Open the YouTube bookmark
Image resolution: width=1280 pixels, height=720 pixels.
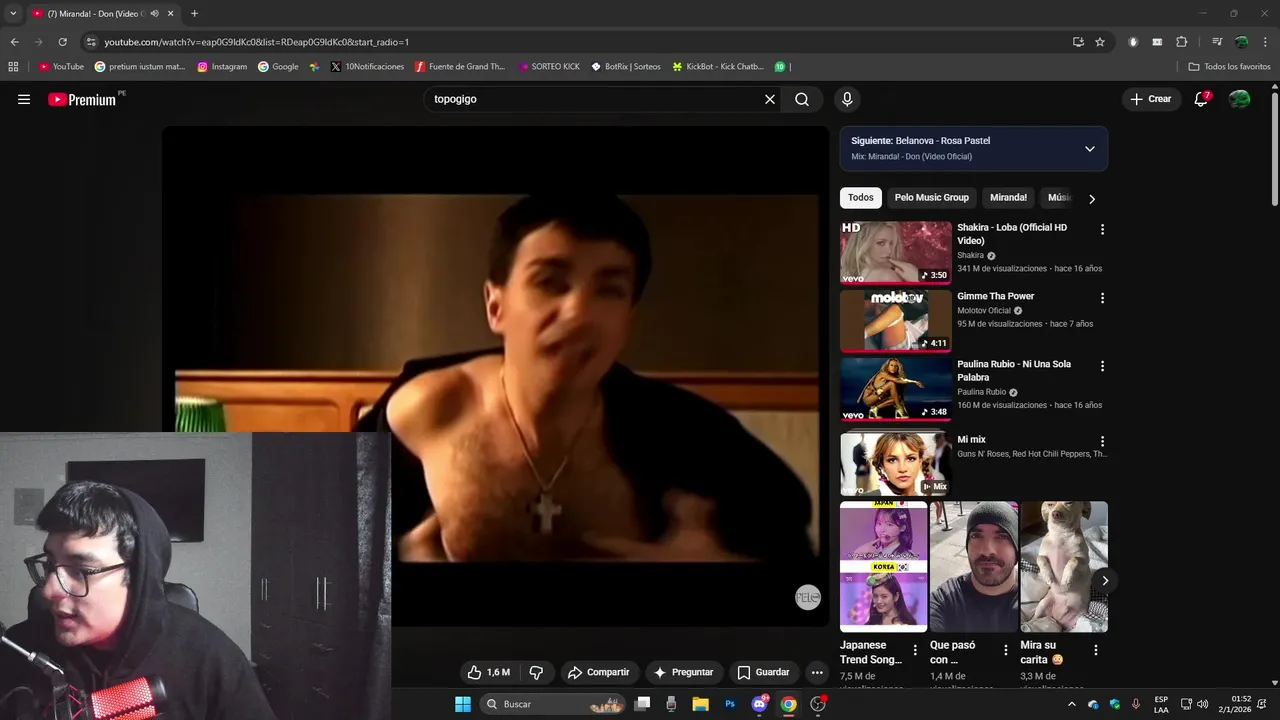[x=61, y=67]
